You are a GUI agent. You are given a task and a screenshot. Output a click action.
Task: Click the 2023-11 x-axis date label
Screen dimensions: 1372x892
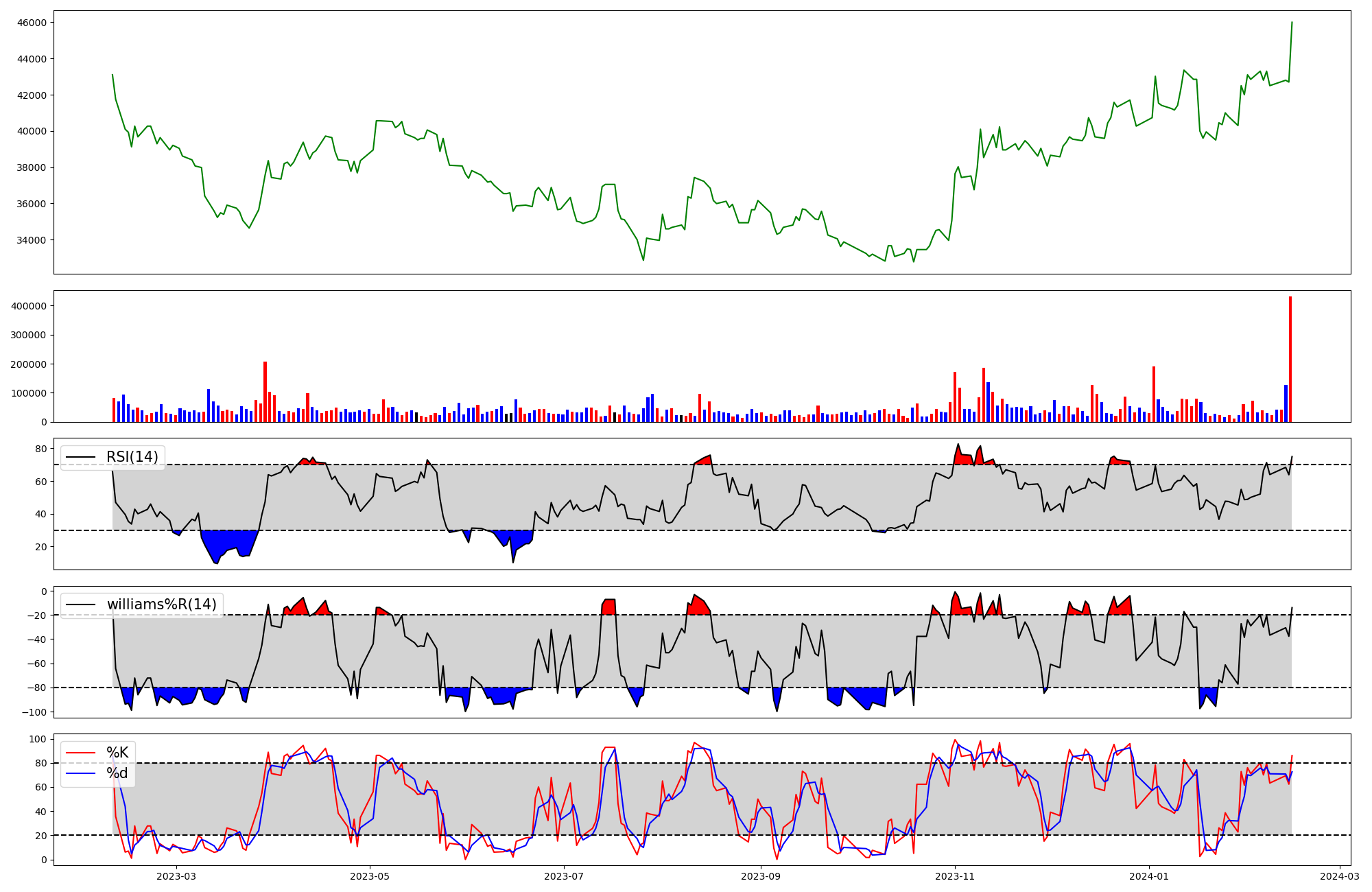(955, 876)
